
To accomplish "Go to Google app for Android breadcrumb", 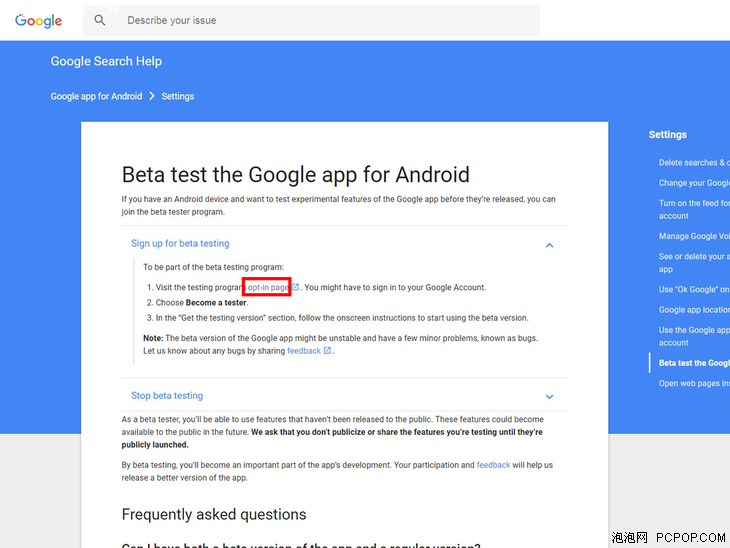I will 96,96.
